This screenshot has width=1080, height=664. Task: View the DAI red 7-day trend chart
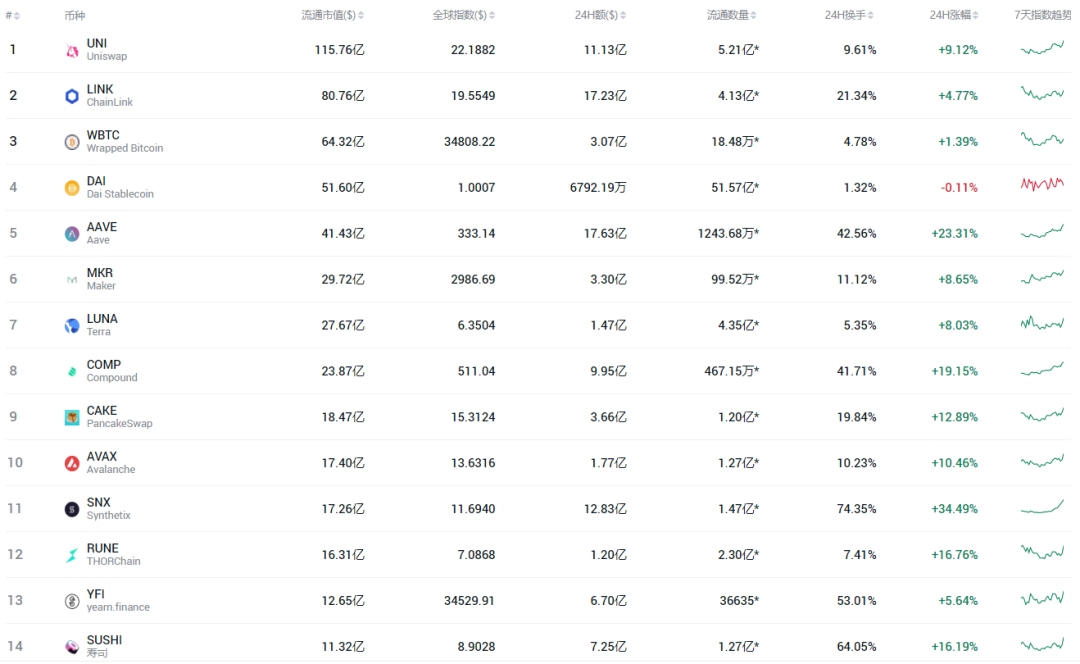[1042, 184]
